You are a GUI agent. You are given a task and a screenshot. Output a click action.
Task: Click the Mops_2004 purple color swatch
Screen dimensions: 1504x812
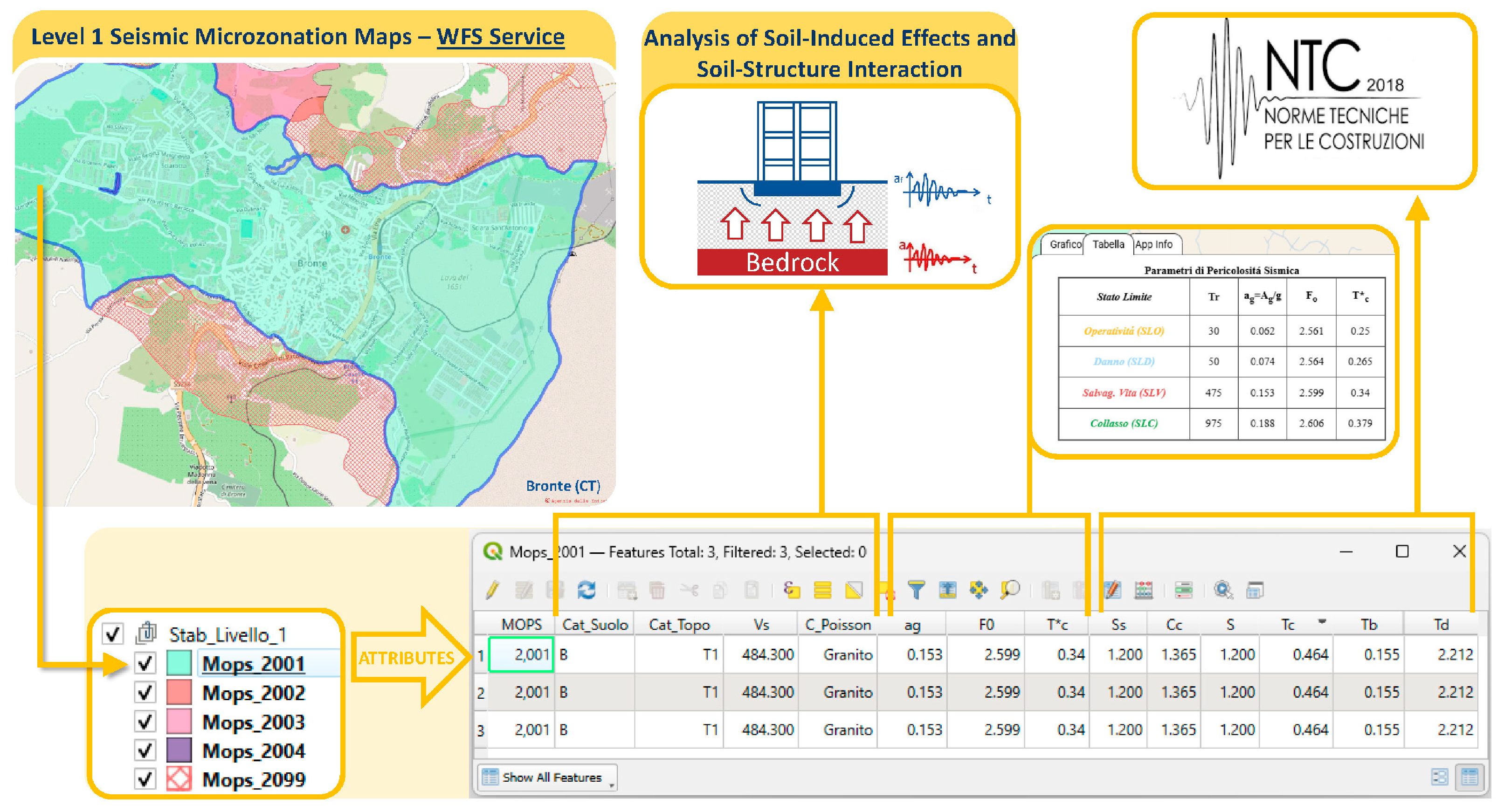[179, 750]
